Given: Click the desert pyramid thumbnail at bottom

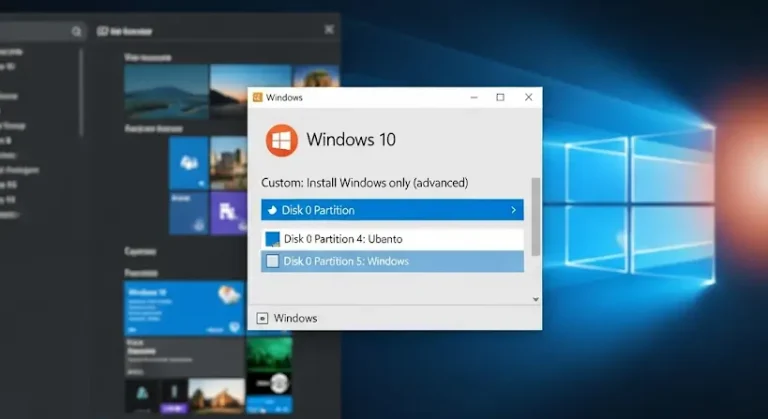Looking at the screenshot, I should 216,395.
